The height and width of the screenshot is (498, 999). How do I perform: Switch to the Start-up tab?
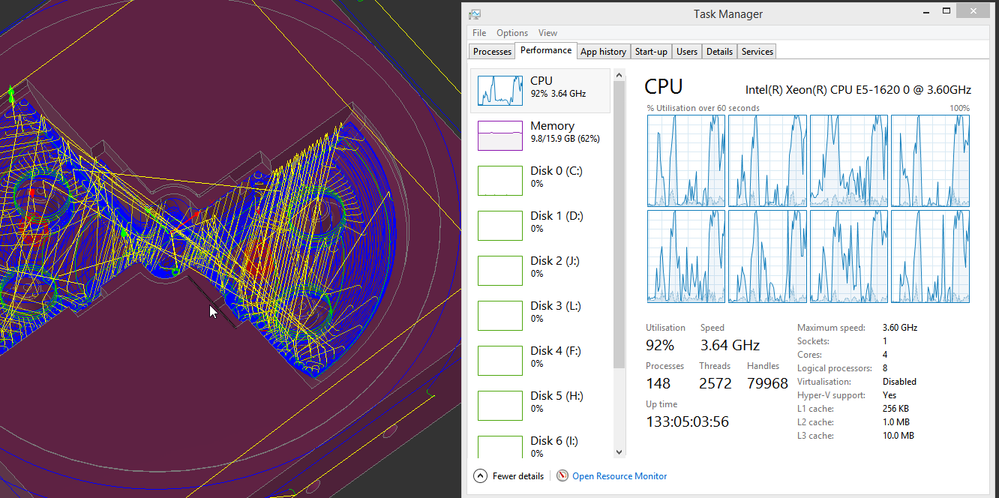(651, 52)
